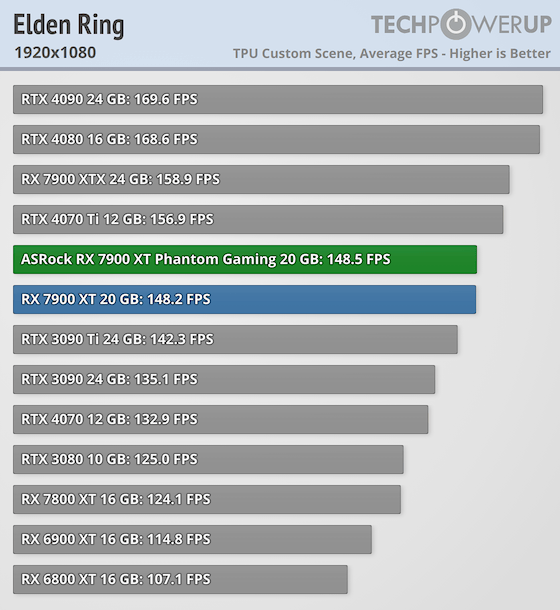The height and width of the screenshot is (610, 560).
Task: Click the 1920x1080 resolution label
Action: (55, 53)
